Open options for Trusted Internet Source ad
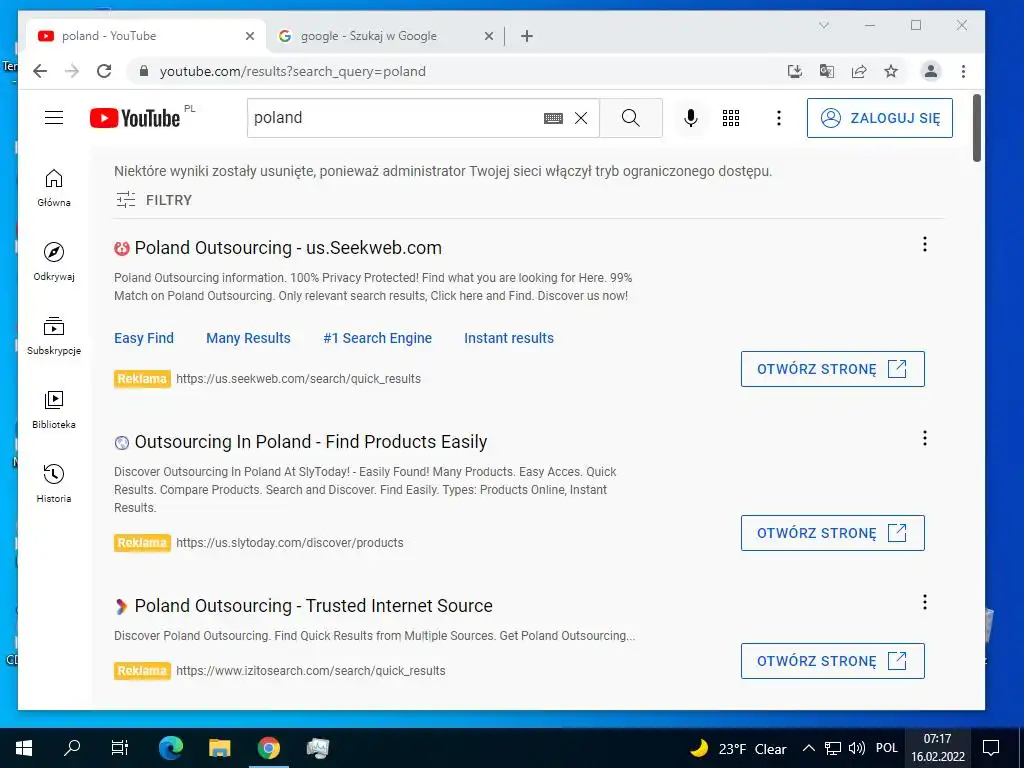Image resolution: width=1024 pixels, height=768 pixels. click(925, 602)
